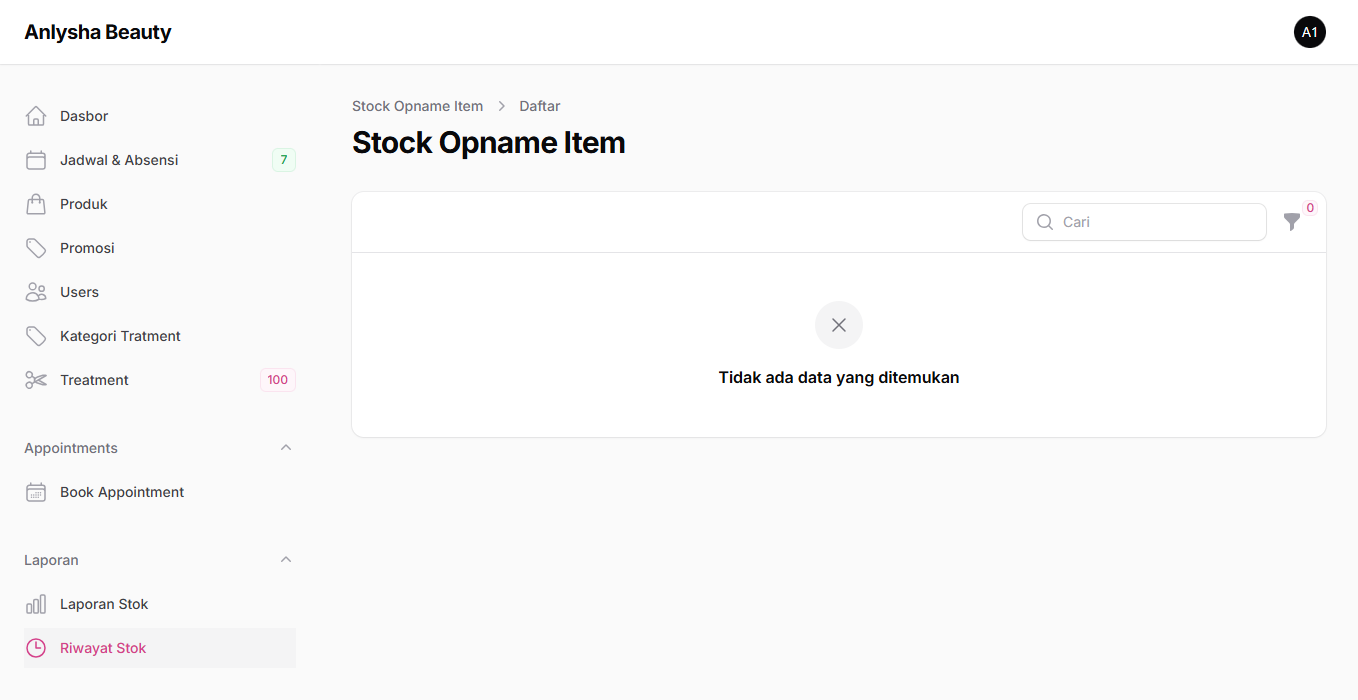1358x700 pixels.
Task: Click the Produk shopping bag icon
Action: [x=36, y=204]
